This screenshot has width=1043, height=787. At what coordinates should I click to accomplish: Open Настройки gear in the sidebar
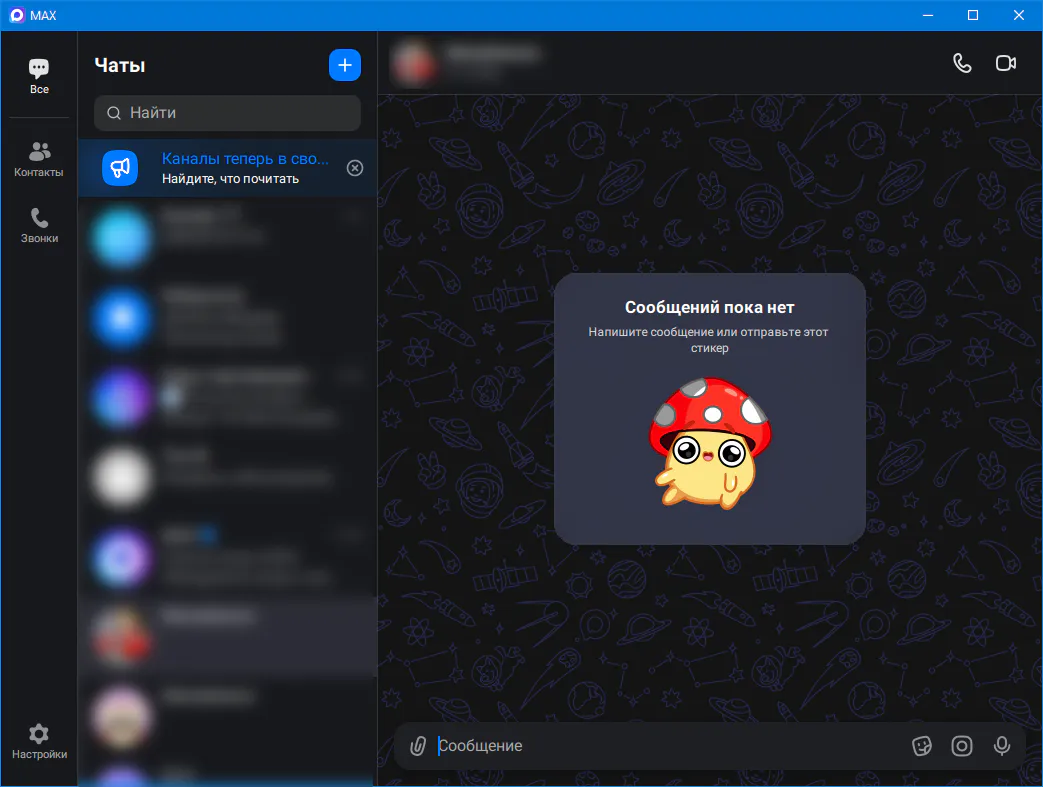pos(39,741)
